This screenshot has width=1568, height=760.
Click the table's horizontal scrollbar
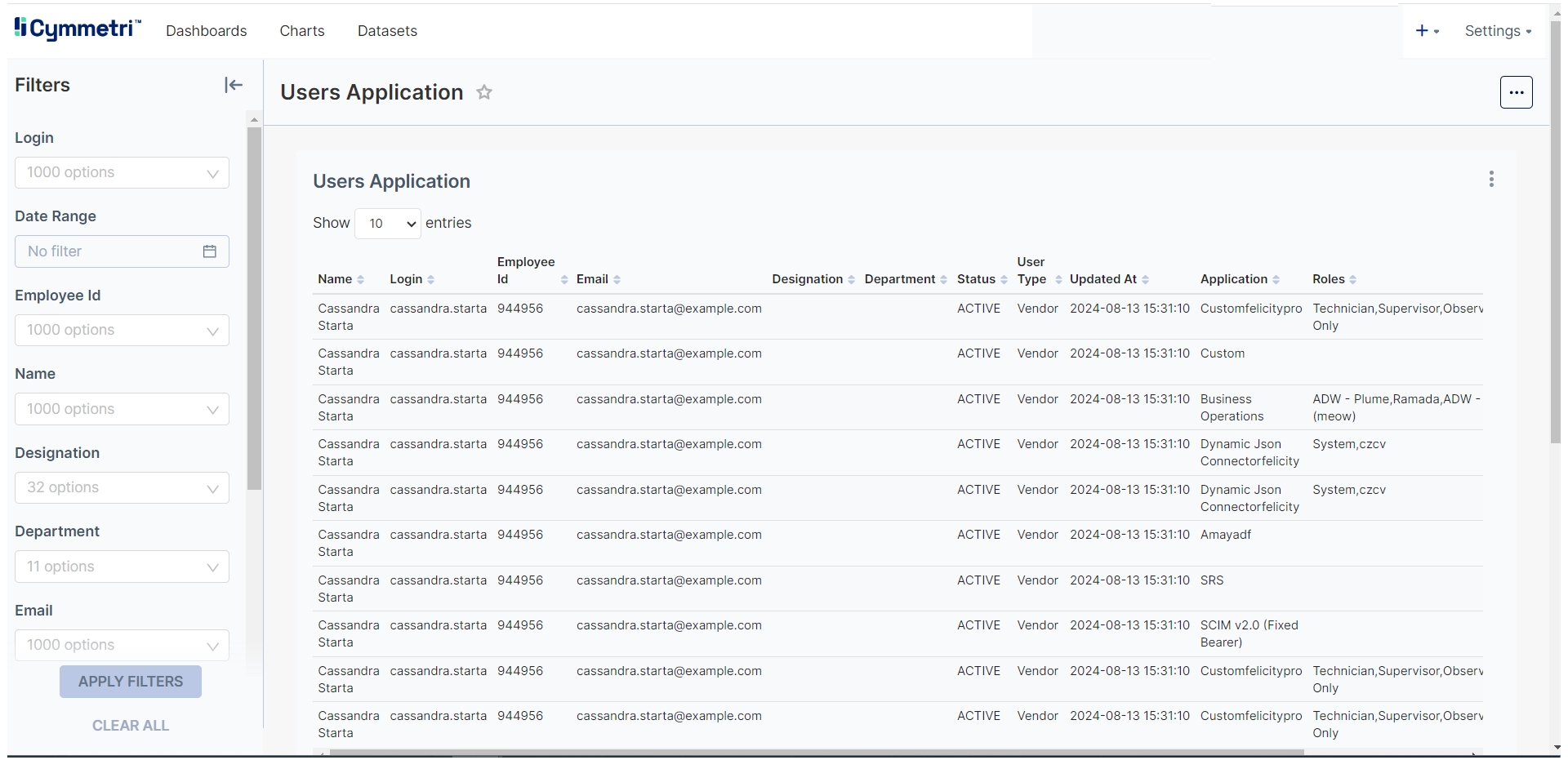[817, 753]
